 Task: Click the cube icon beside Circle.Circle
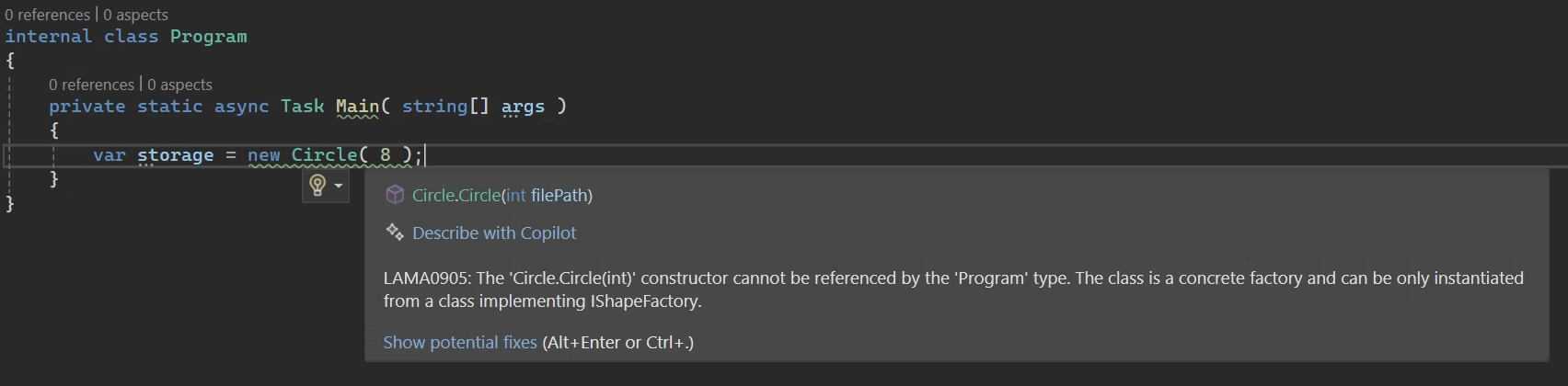395,195
